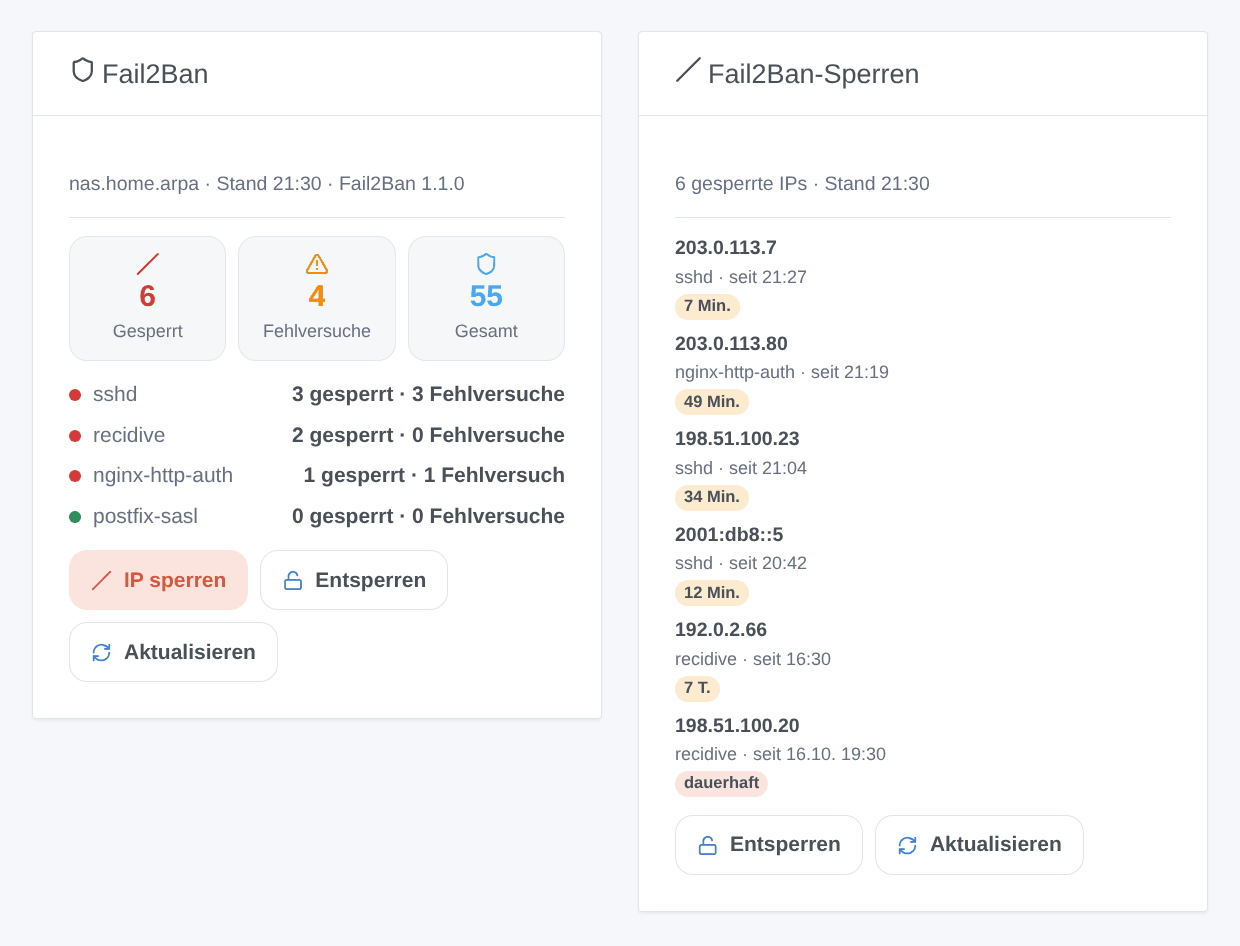Screen dimensions: 1240x946
Task: Click the red status dot for sshd
Action: [x=75, y=395]
